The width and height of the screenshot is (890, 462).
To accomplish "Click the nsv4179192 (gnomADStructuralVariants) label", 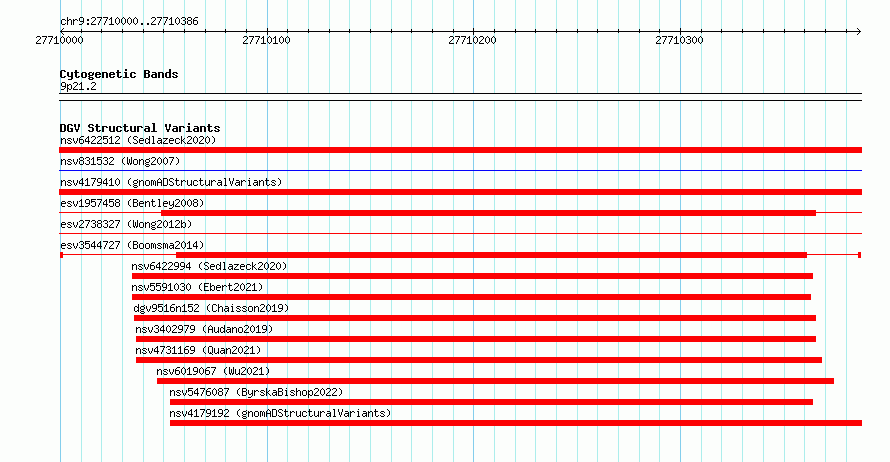I will click(280, 413).
